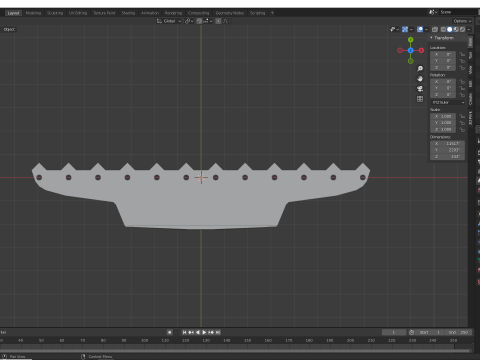
Task: Open the Scene selector icon
Action: (433, 12)
